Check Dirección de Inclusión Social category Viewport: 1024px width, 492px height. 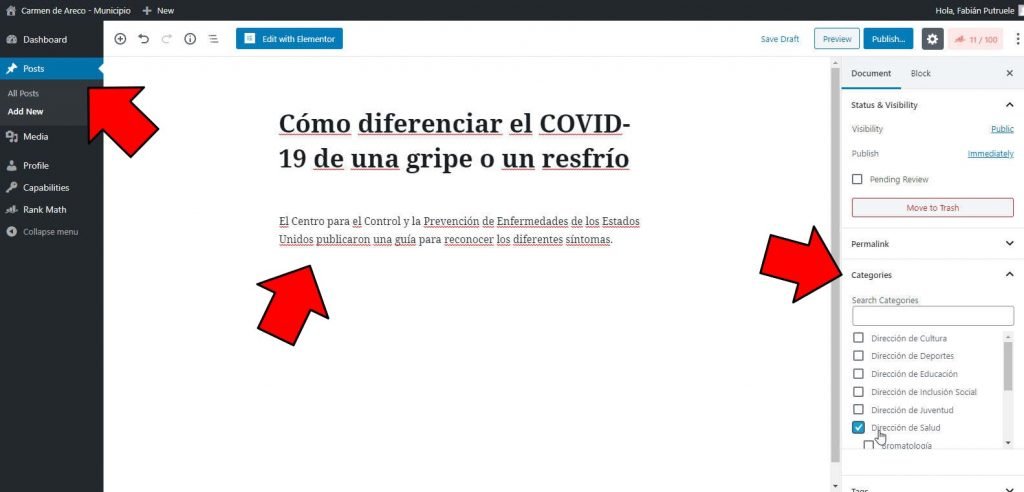[858, 392]
